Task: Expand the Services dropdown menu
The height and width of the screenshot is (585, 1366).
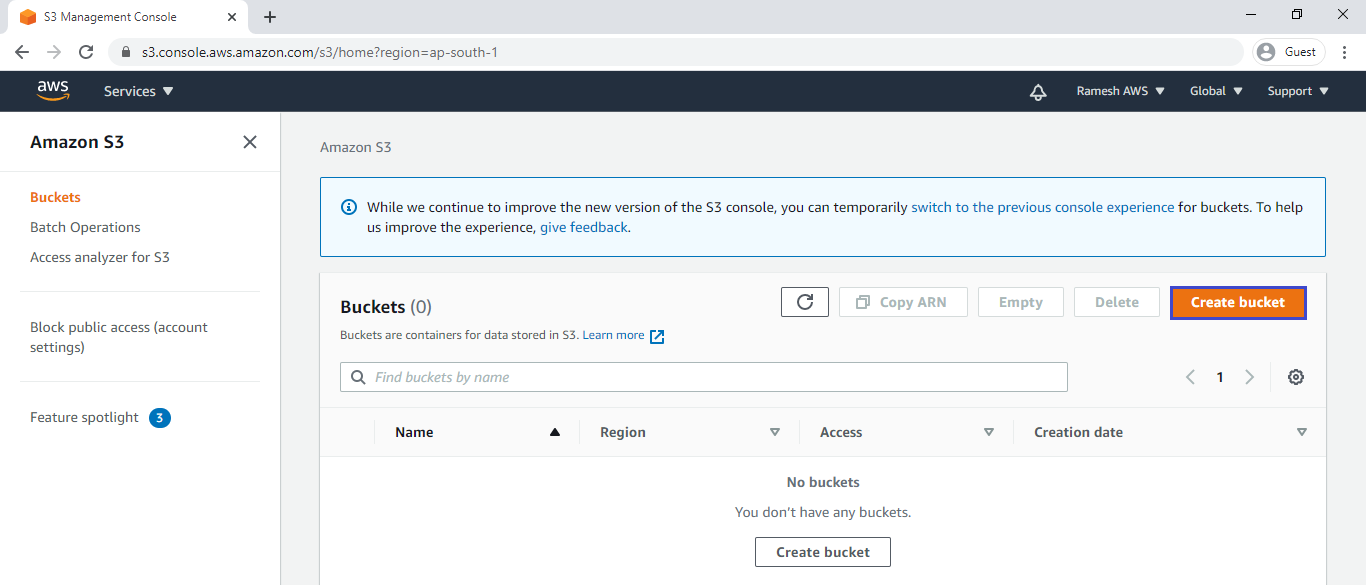Action: (139, 91)
